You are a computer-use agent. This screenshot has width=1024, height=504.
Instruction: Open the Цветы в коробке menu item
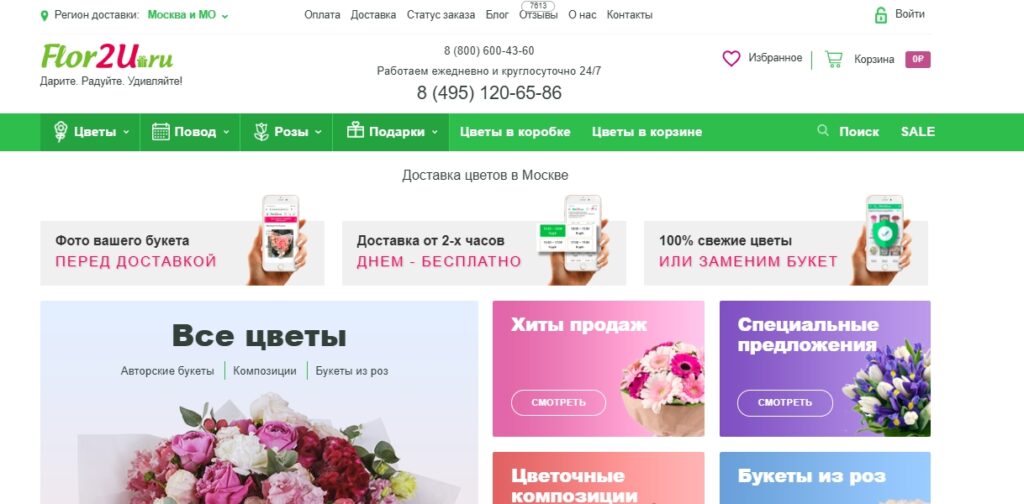click(x=515, y=132)
